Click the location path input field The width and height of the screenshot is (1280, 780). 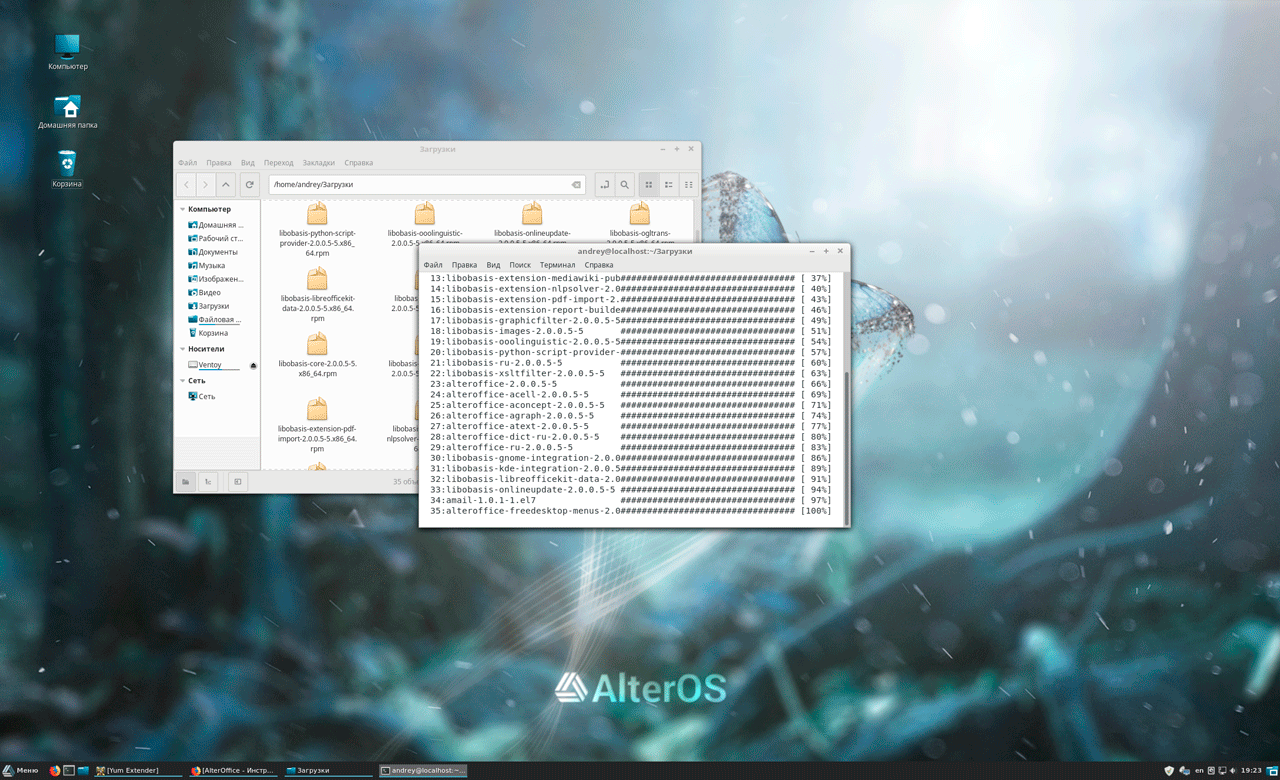(427, 185)
